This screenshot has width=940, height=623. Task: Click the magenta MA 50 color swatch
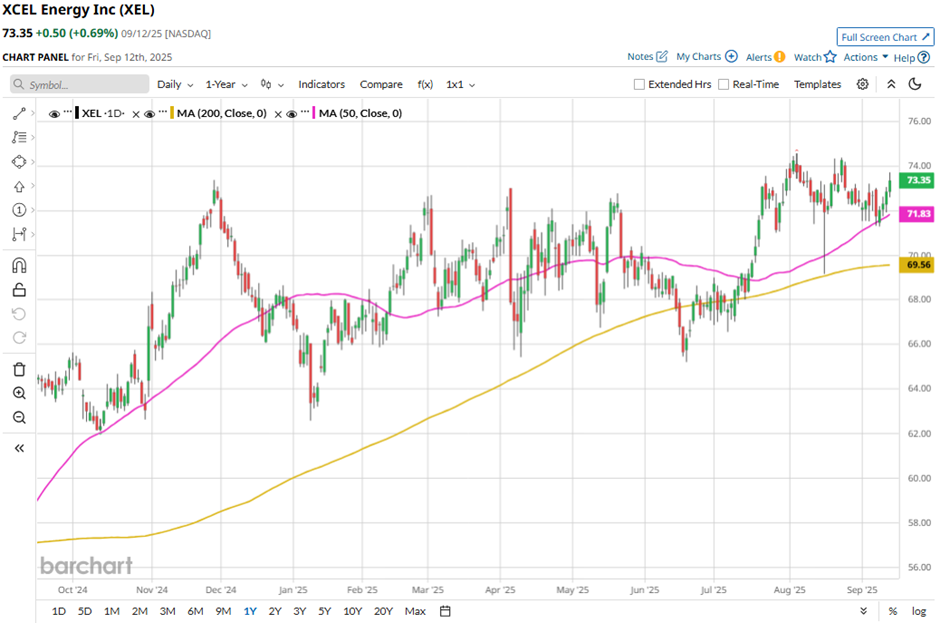click(314, 113)
